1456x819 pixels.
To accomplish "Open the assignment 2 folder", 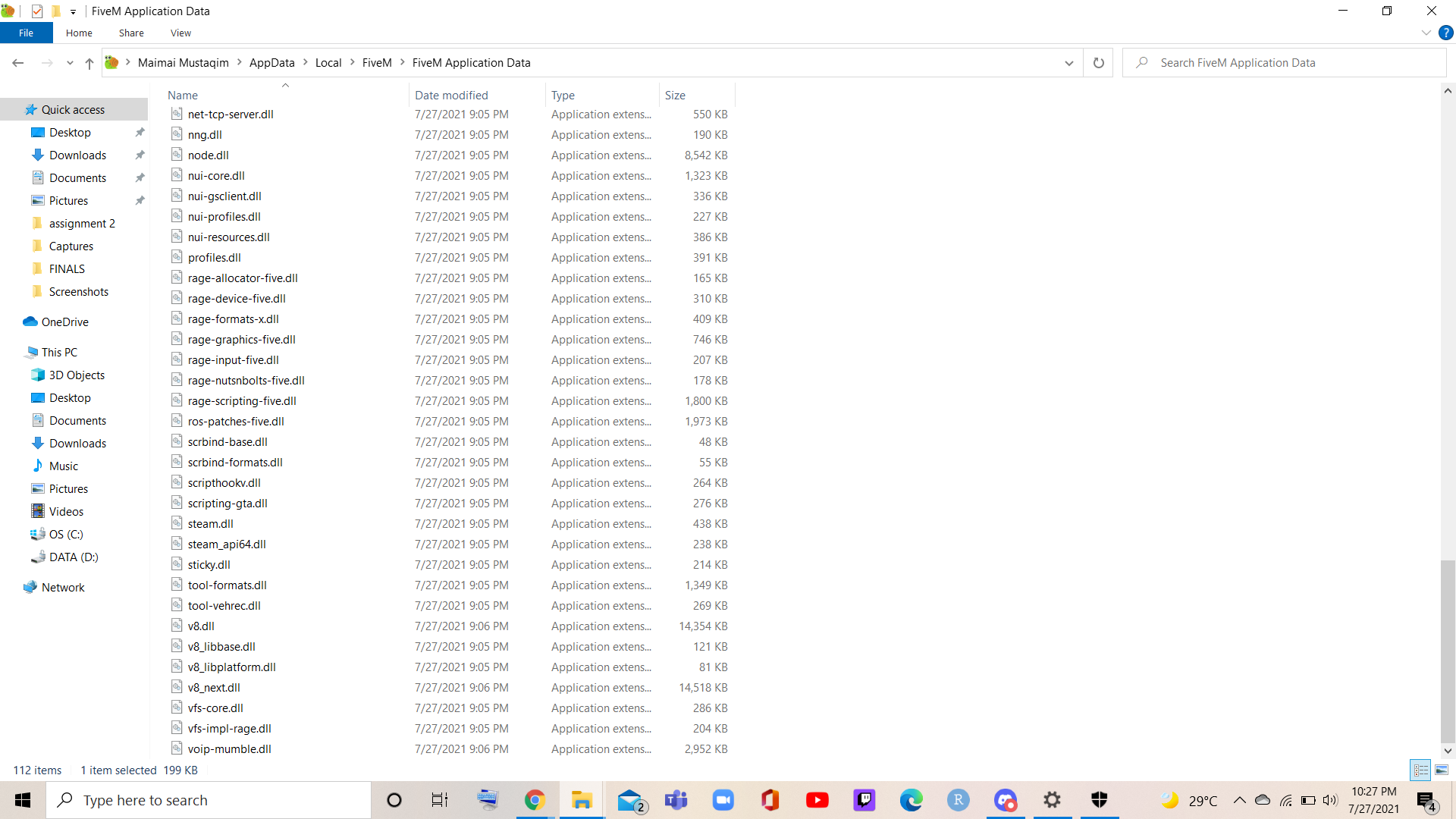I will 82,223.
